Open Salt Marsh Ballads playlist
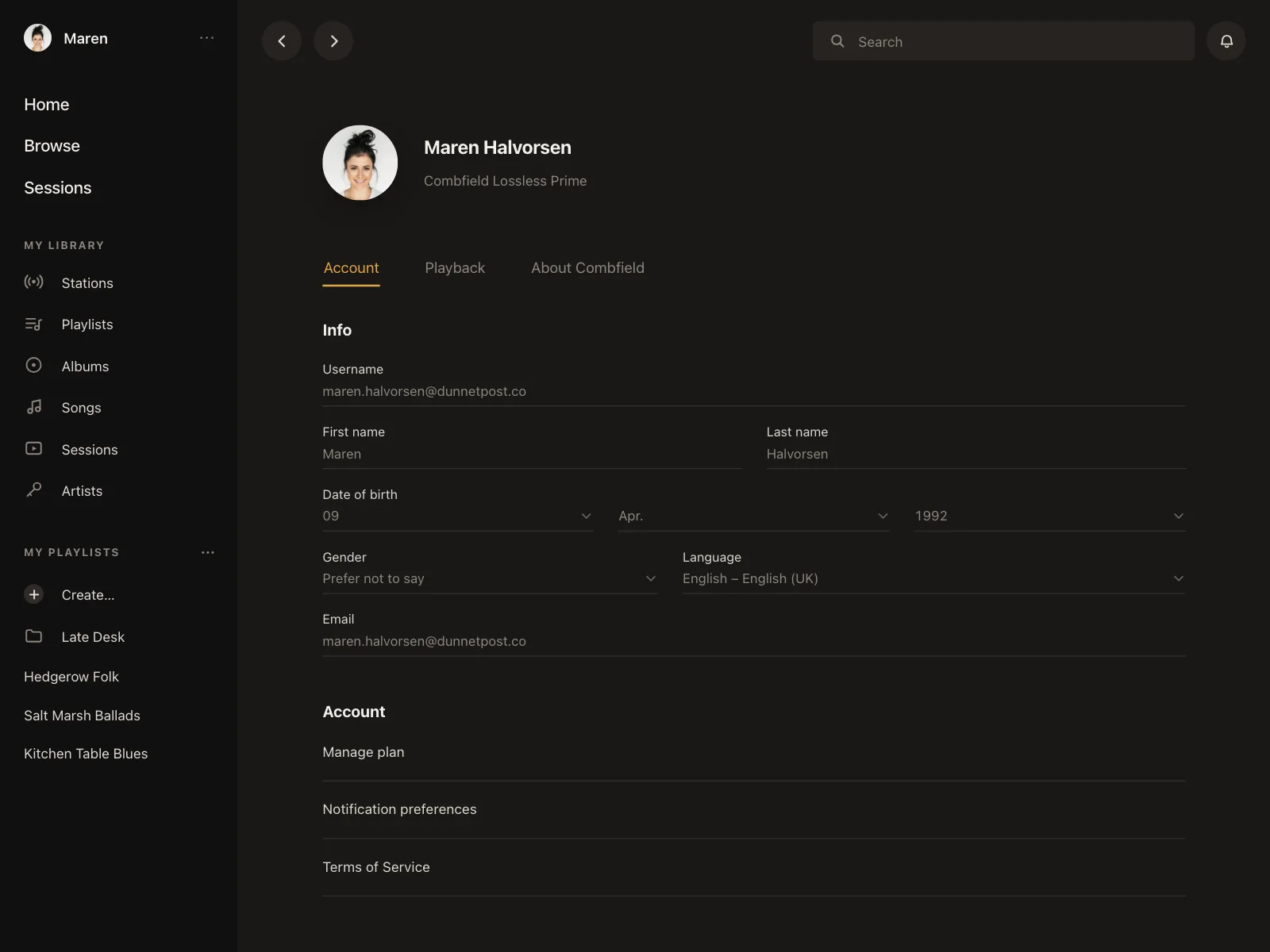This screenshot has height=952, width=1270. (x=82, y=716)
